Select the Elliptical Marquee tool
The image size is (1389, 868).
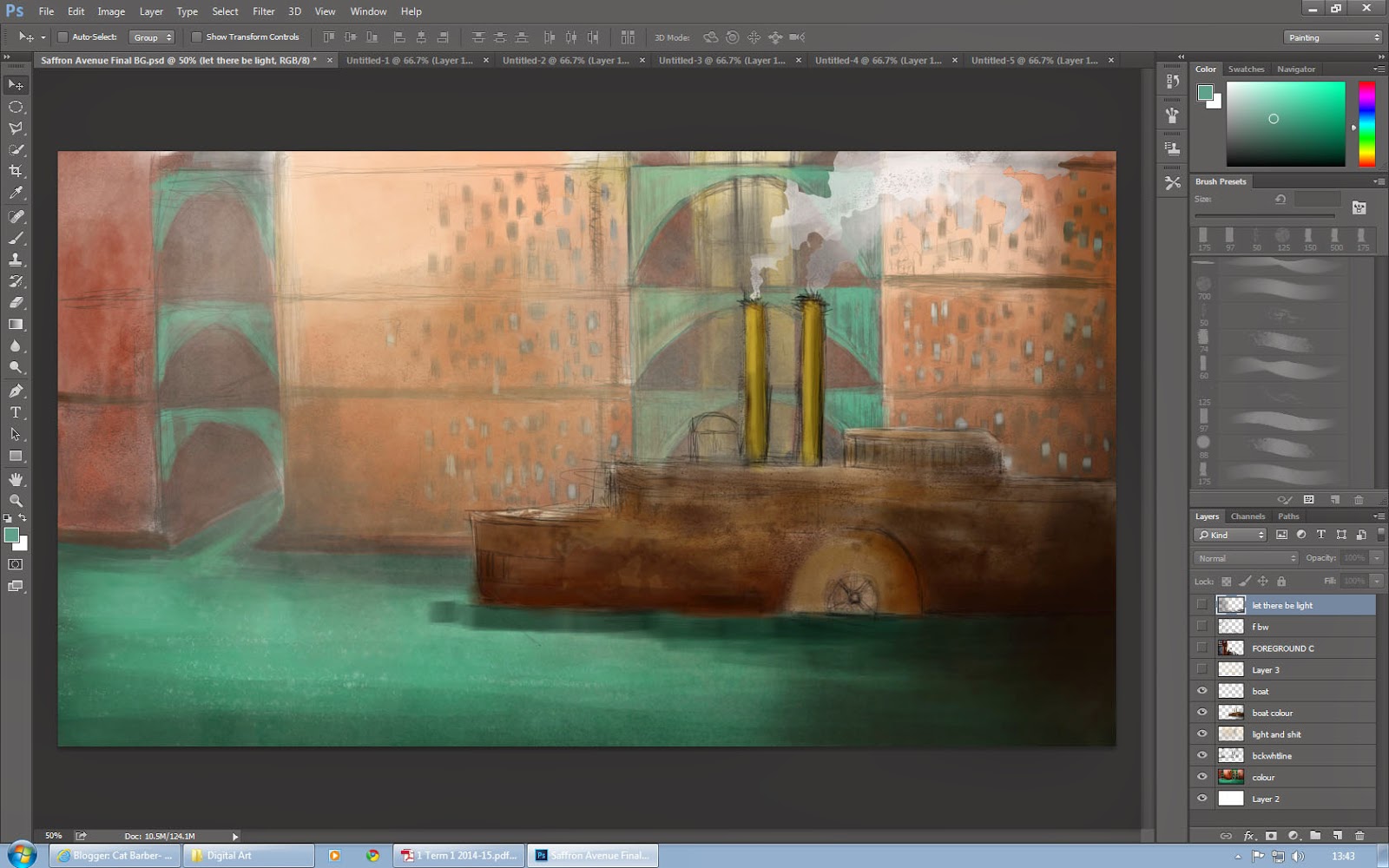(16, 107)
